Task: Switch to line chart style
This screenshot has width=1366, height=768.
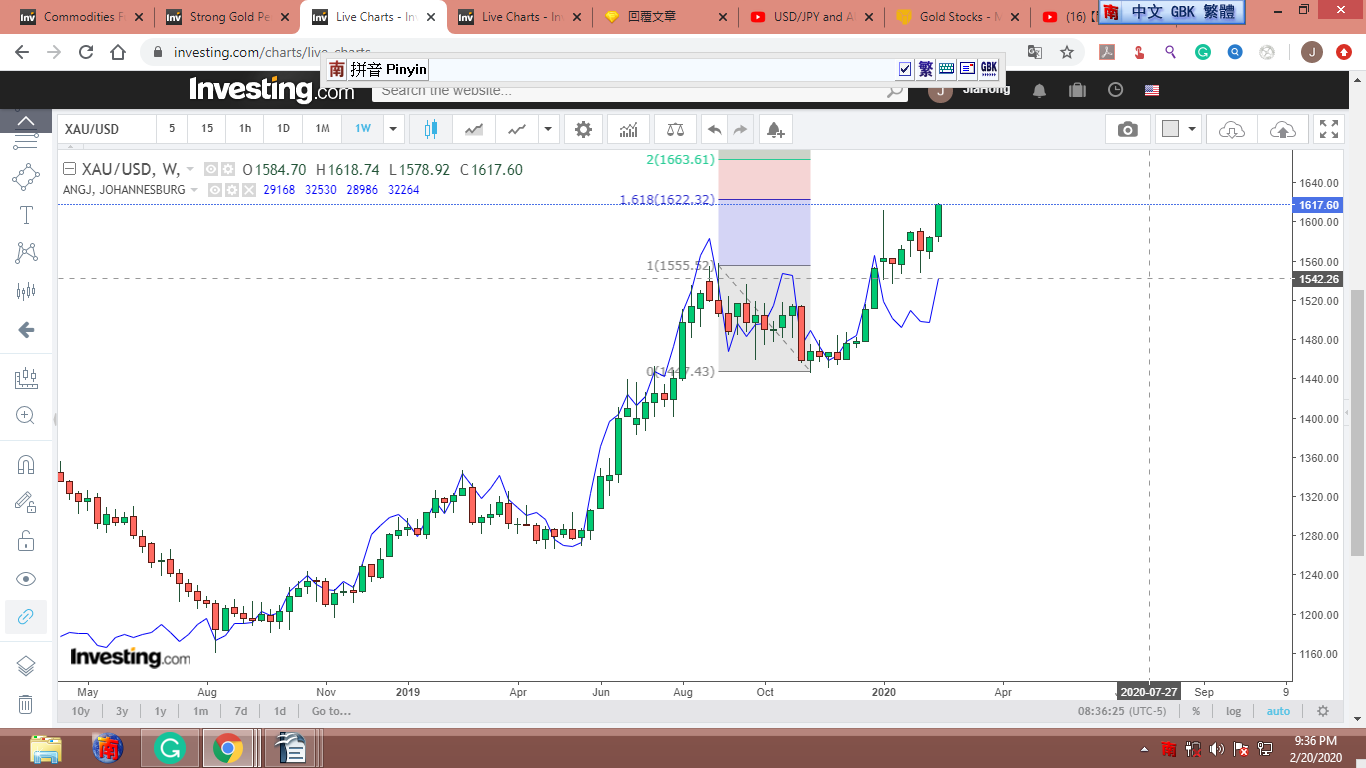Action: click(517, 129)
